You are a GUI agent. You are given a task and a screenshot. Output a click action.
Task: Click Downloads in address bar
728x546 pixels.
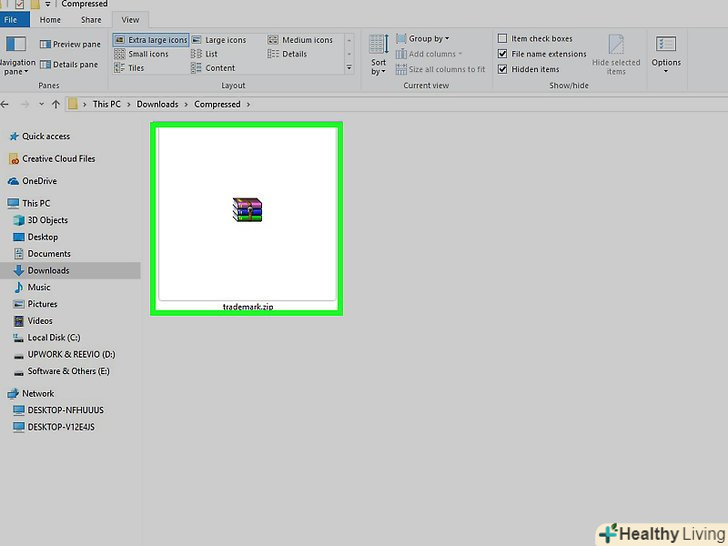point(157,104)
